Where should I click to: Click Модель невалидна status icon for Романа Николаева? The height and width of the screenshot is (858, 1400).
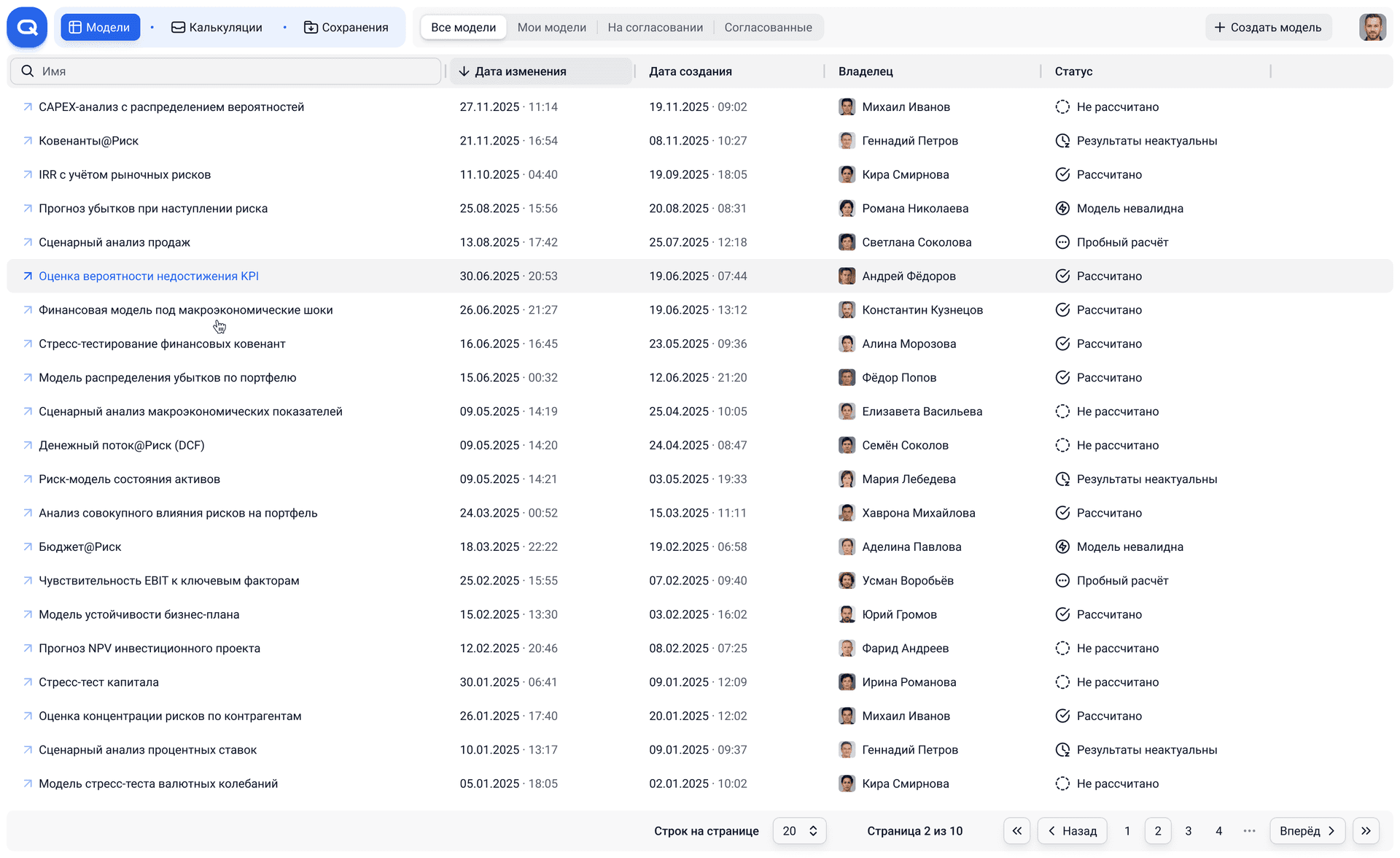coord(1062,209)
